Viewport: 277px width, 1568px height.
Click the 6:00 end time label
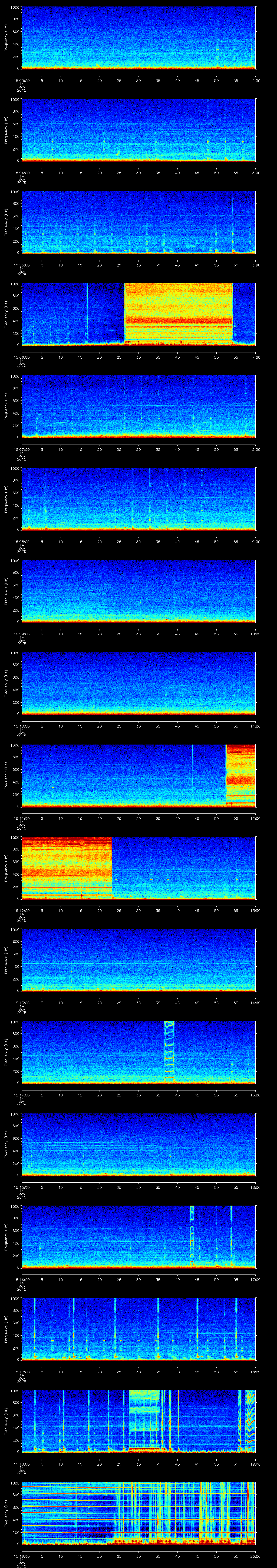click(256, 265)
